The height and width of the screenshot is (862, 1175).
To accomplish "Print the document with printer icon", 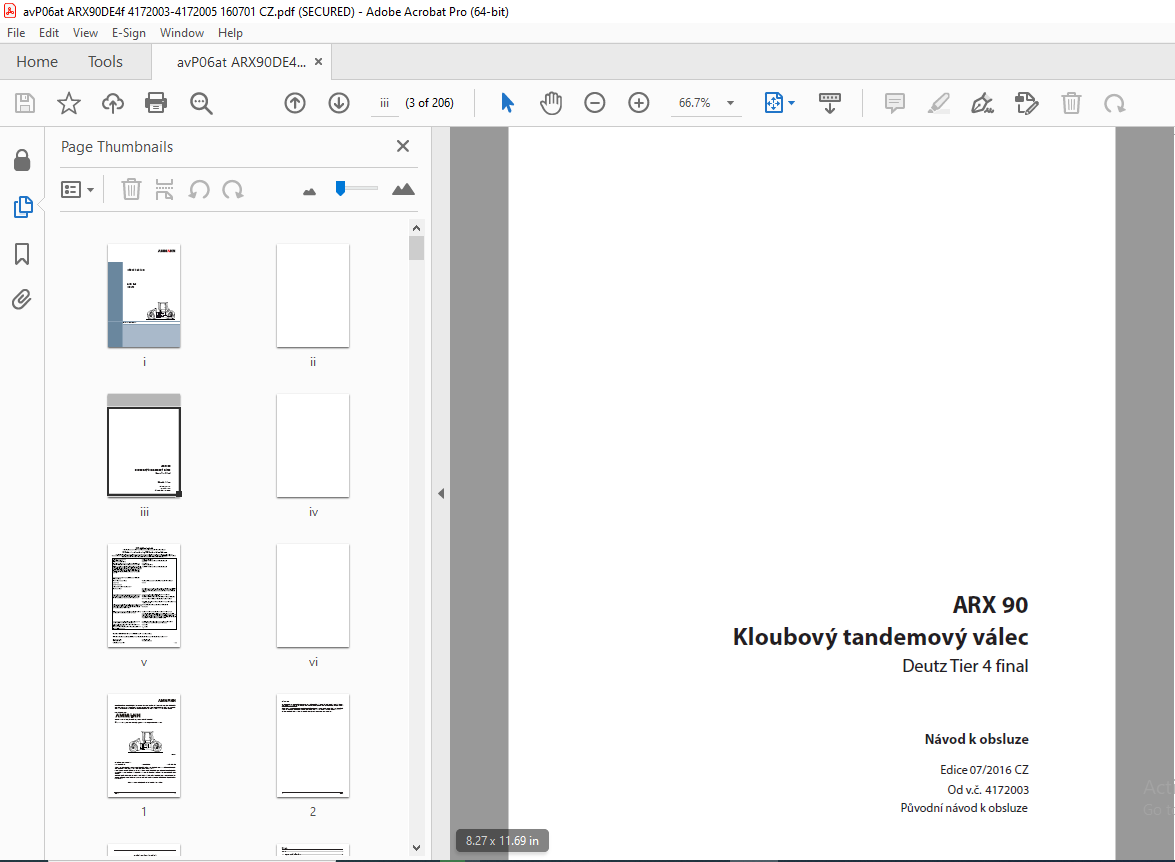I will coord(156,103).
